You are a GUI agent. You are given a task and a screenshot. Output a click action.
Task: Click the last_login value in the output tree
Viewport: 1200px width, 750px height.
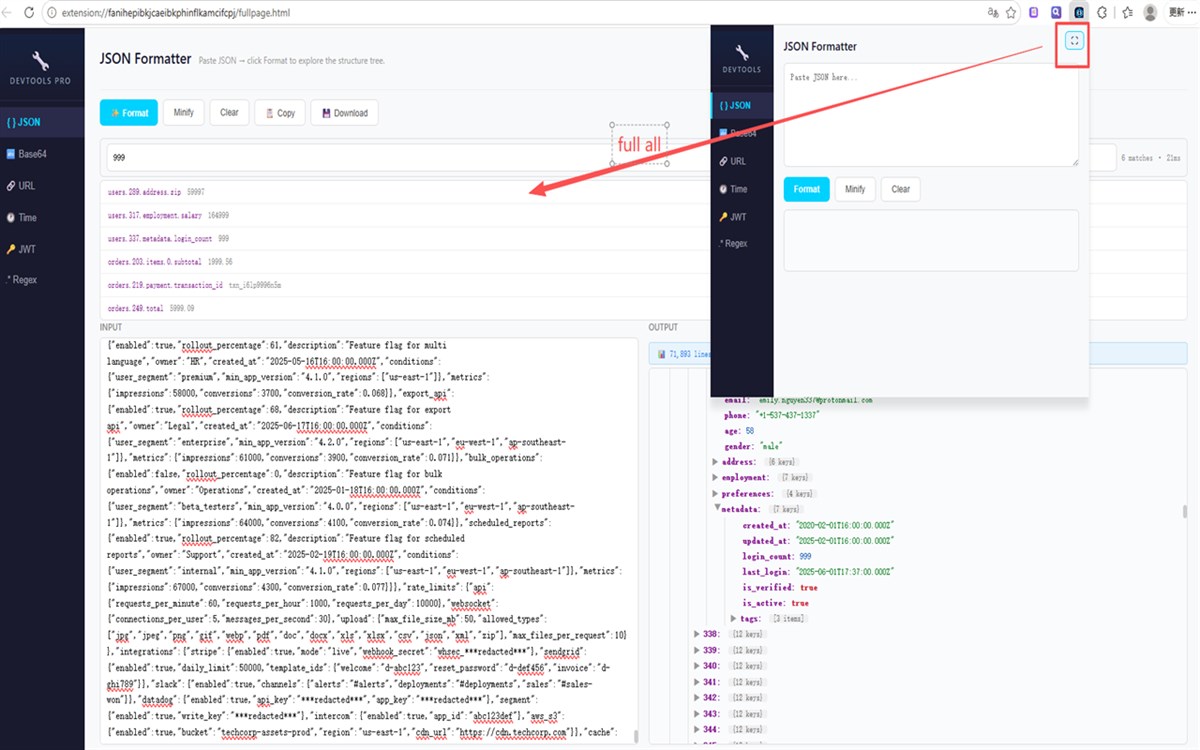click(x=843, y=572)
